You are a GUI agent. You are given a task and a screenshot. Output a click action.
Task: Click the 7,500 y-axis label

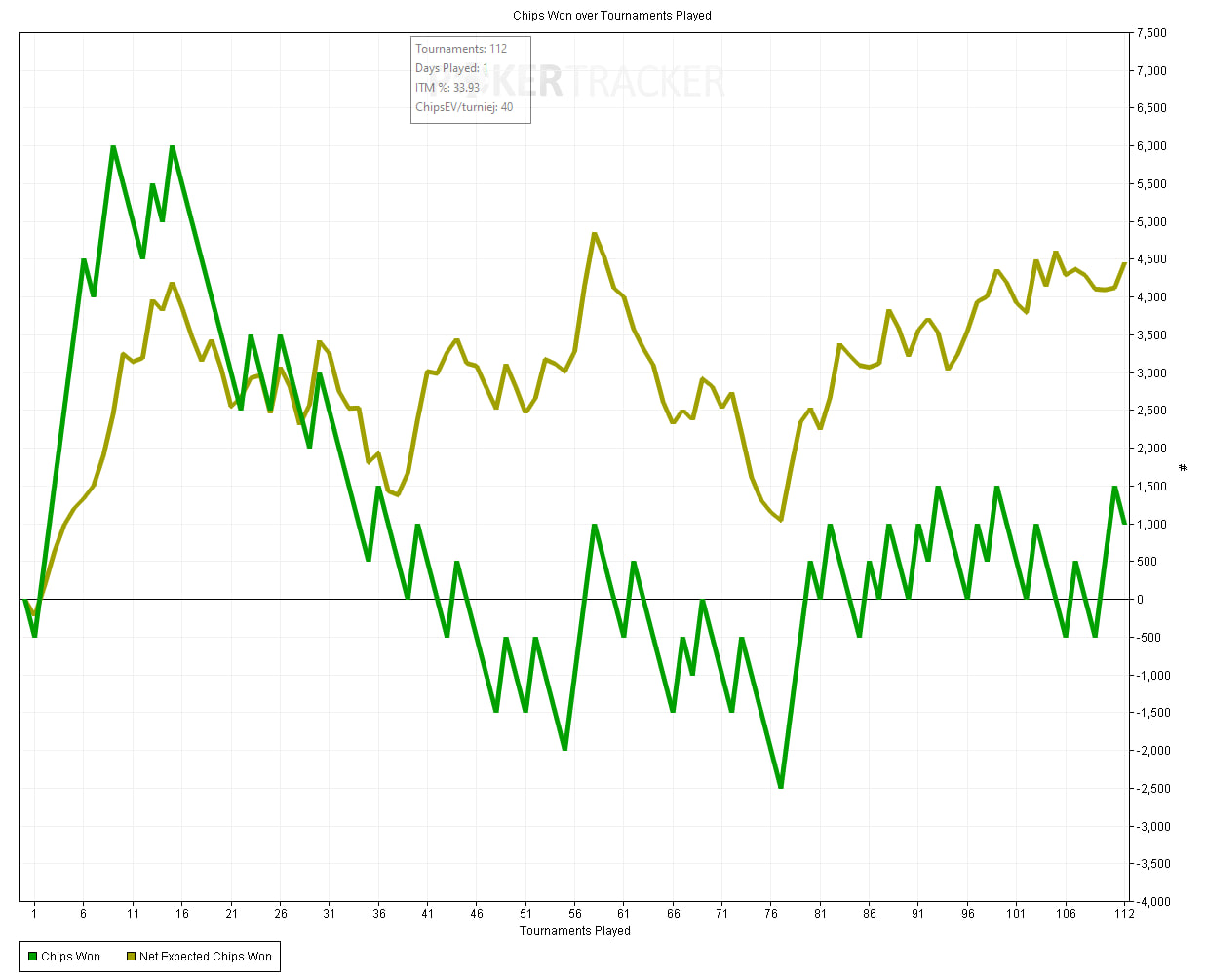pos(1151,33)
